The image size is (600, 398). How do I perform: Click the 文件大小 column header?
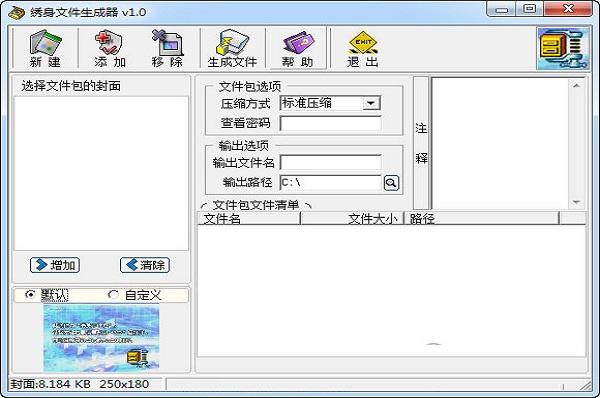(352, 219)
